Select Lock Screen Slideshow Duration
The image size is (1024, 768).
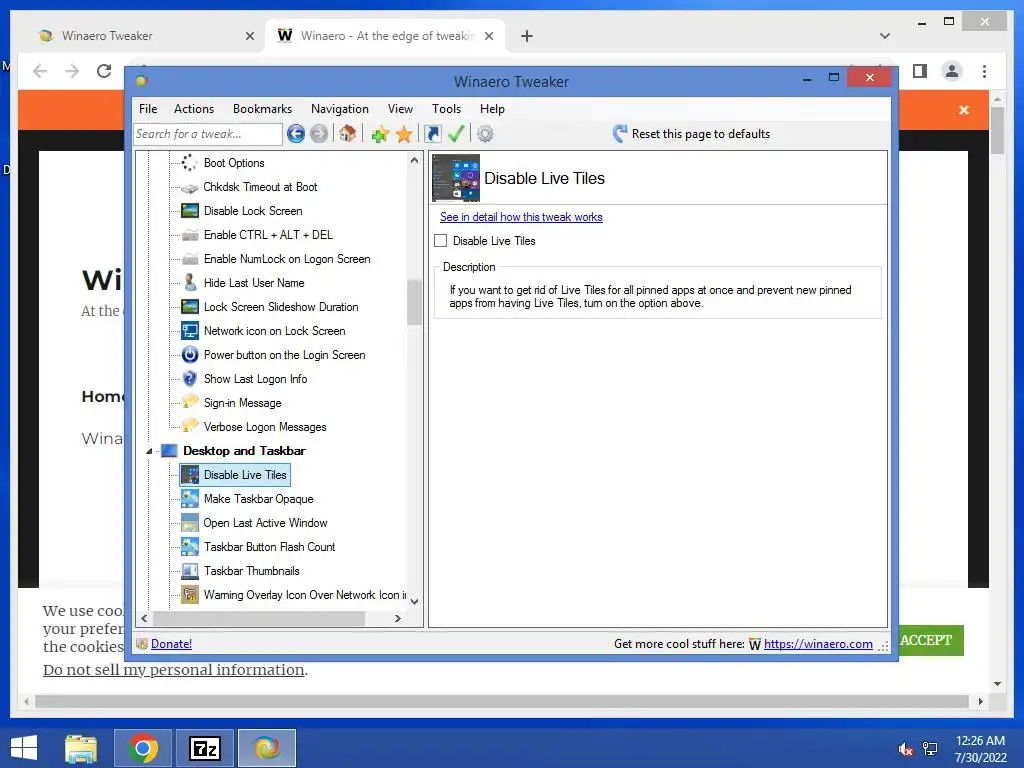click(281, 307)
